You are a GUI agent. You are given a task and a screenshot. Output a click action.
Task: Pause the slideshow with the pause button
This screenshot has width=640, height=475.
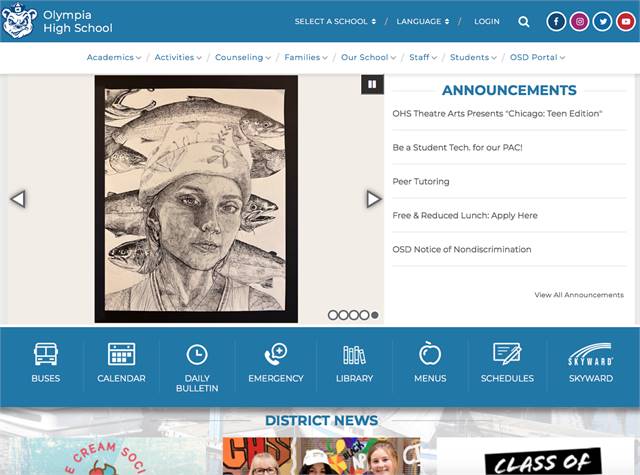(x=372, y=84)
